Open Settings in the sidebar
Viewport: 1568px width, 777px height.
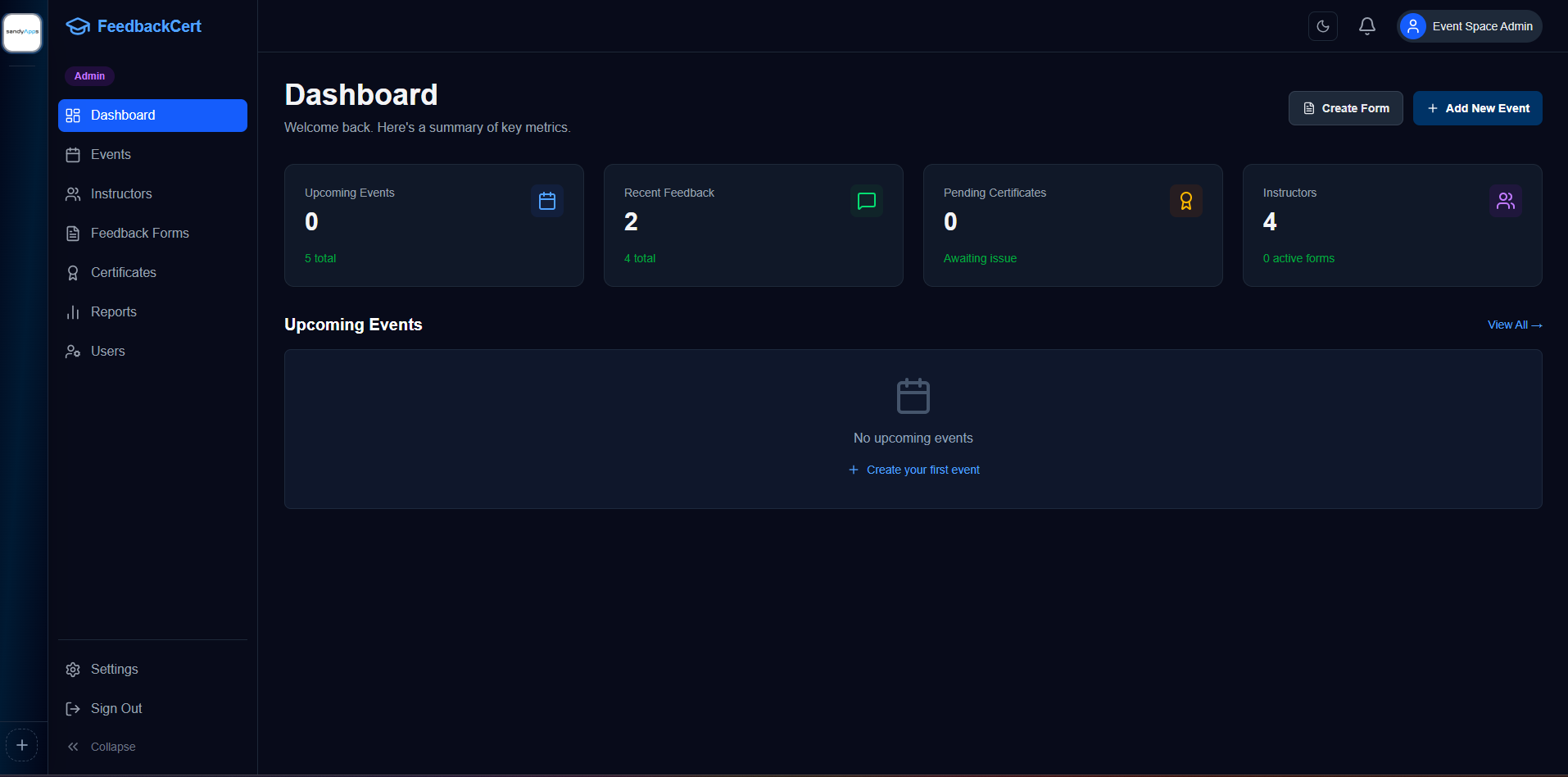(x=114, y=670)
